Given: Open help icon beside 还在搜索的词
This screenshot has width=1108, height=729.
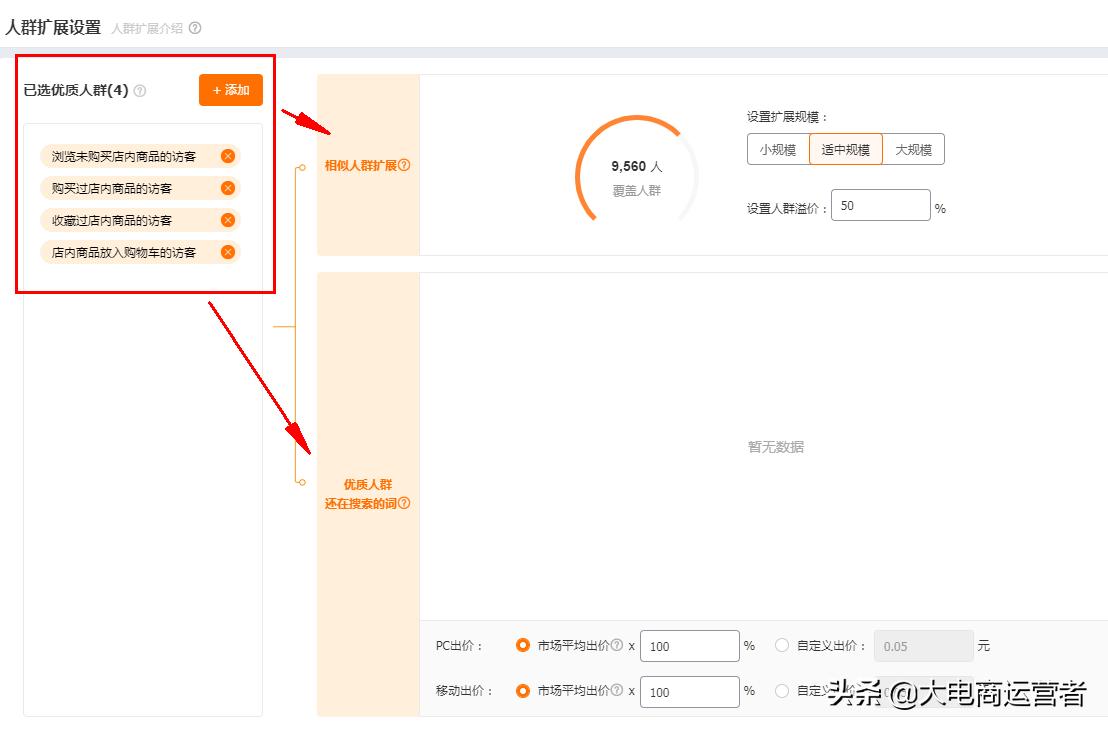Looking at the screenshot, I should click(404, 503).
